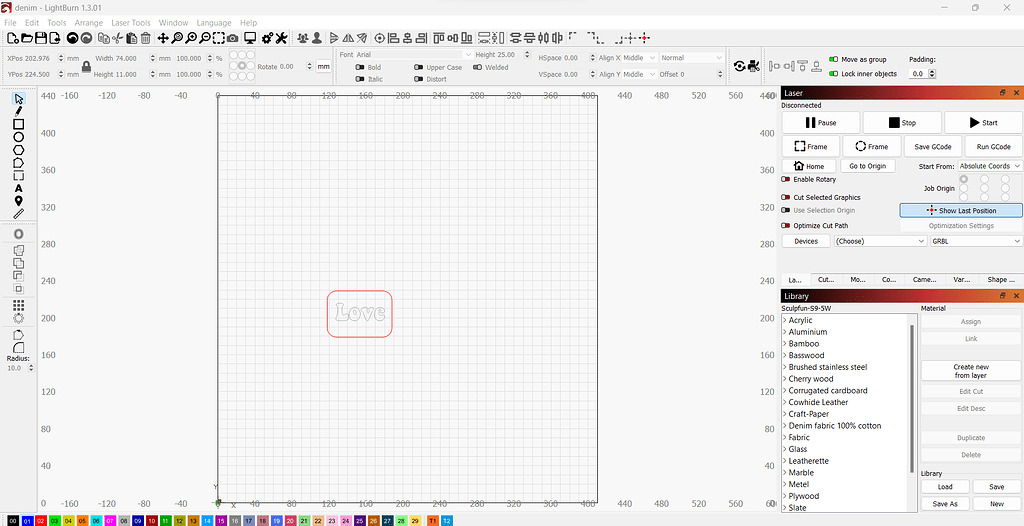Activate the Pan/Move view arrows icon
Viewport: 1024px width, 526px height.
(x=163, y=39)
